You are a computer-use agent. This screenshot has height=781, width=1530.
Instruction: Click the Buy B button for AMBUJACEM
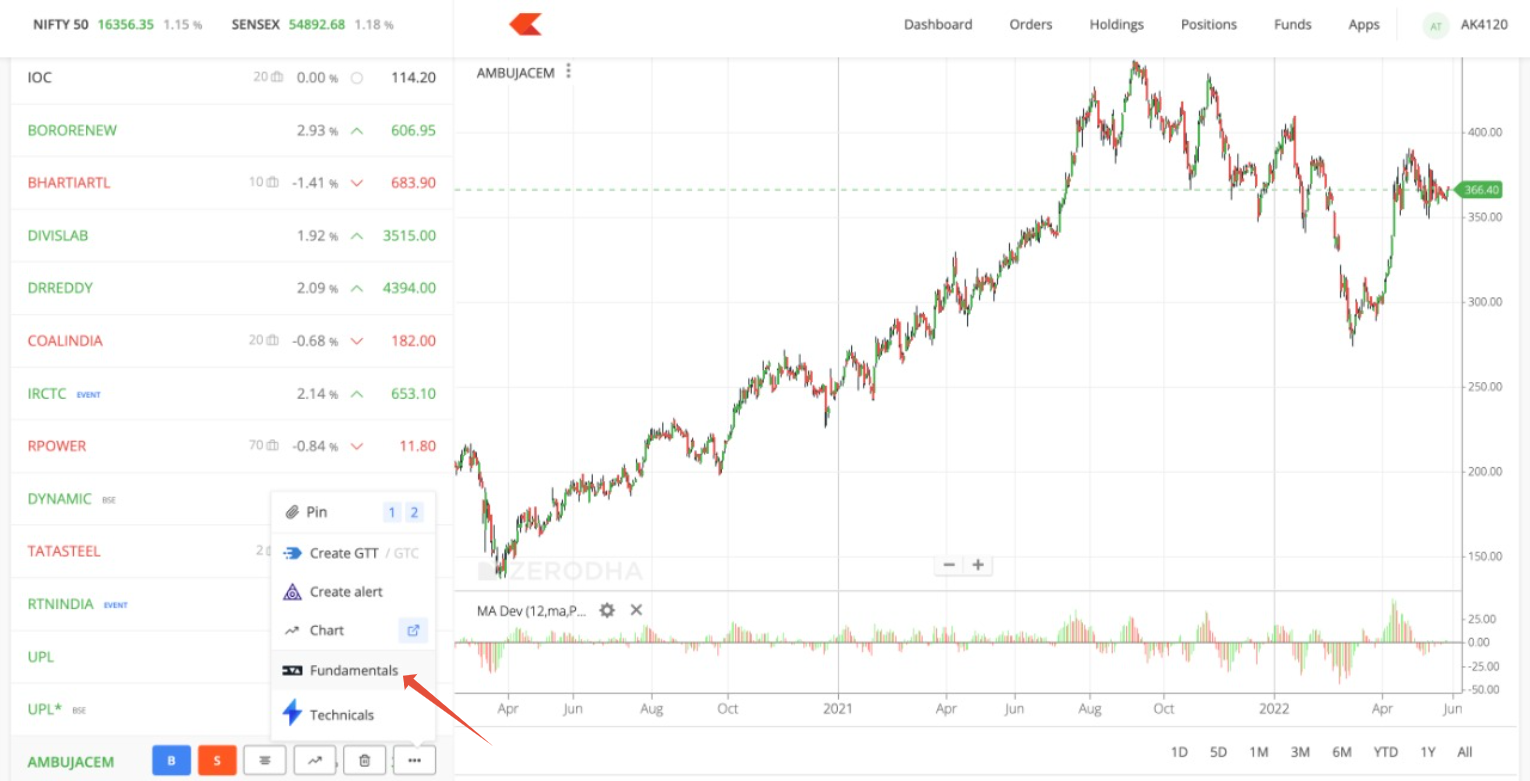pos(171,761)
